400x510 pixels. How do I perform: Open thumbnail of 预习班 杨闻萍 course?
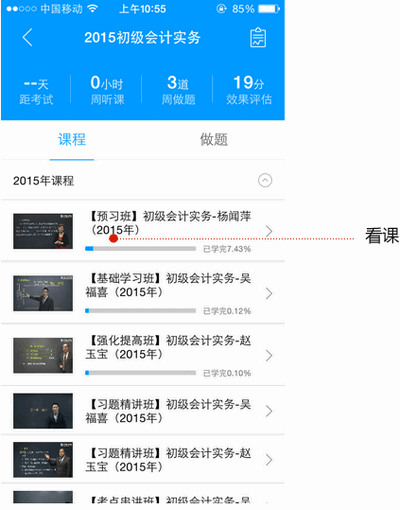43,231
